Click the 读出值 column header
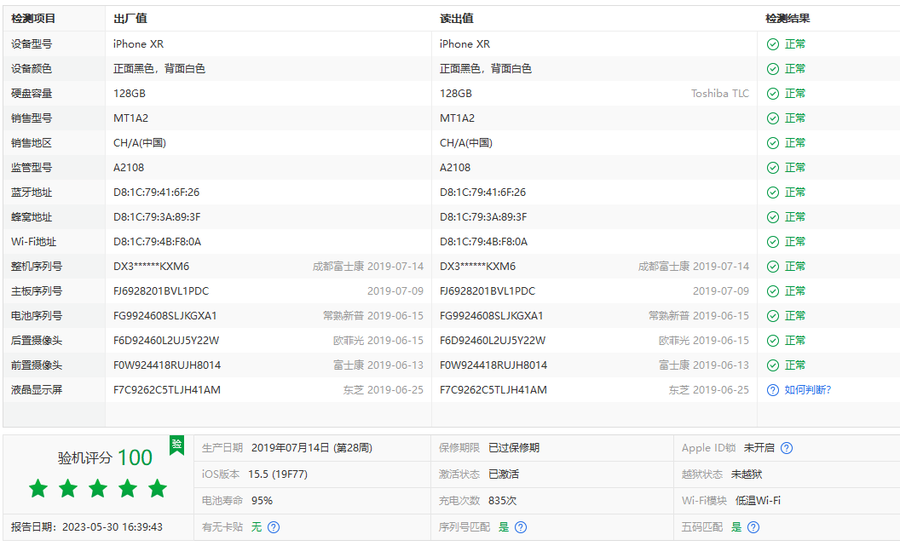 pos(456,18)
